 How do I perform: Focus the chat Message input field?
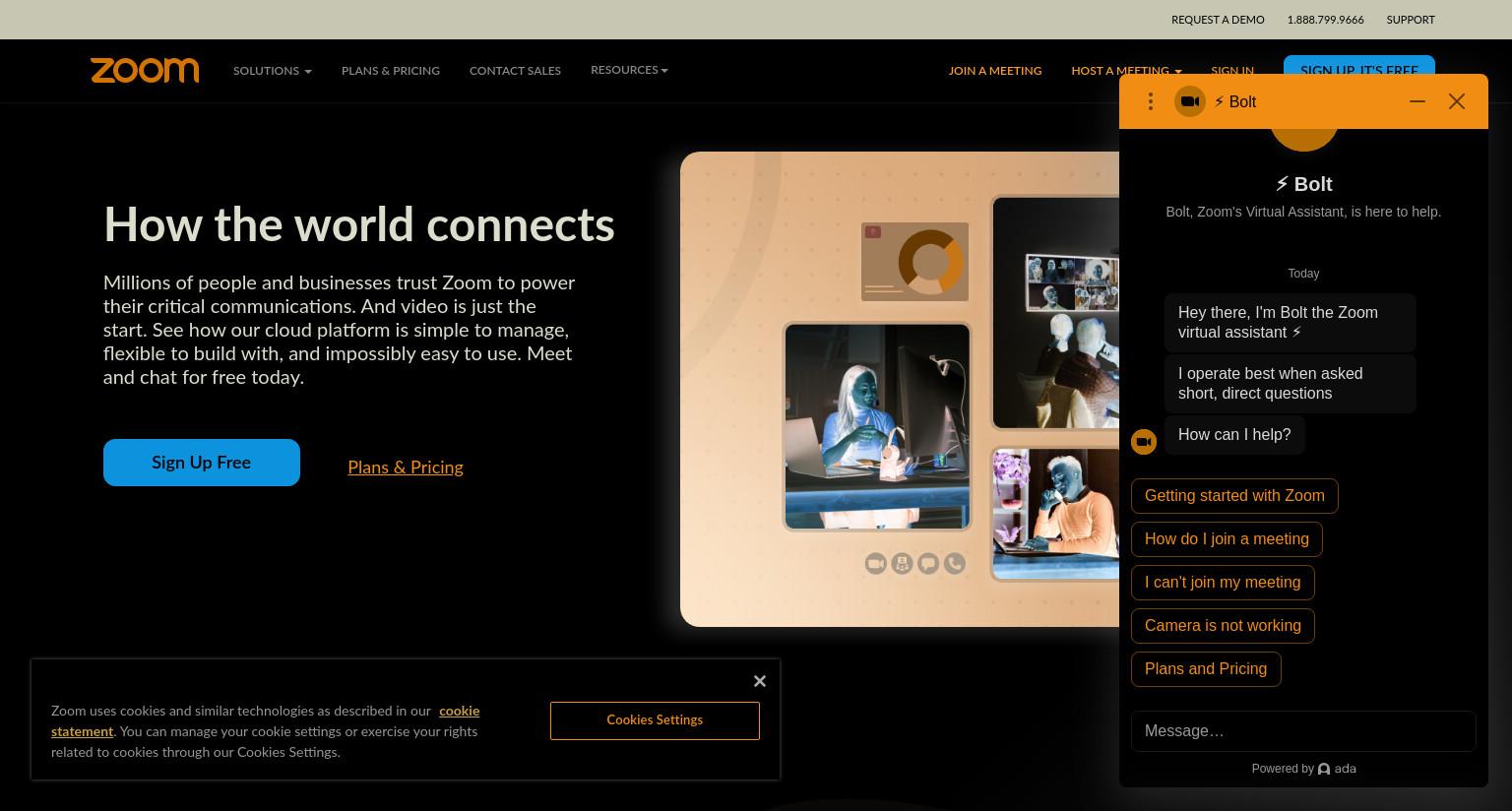1303,731
